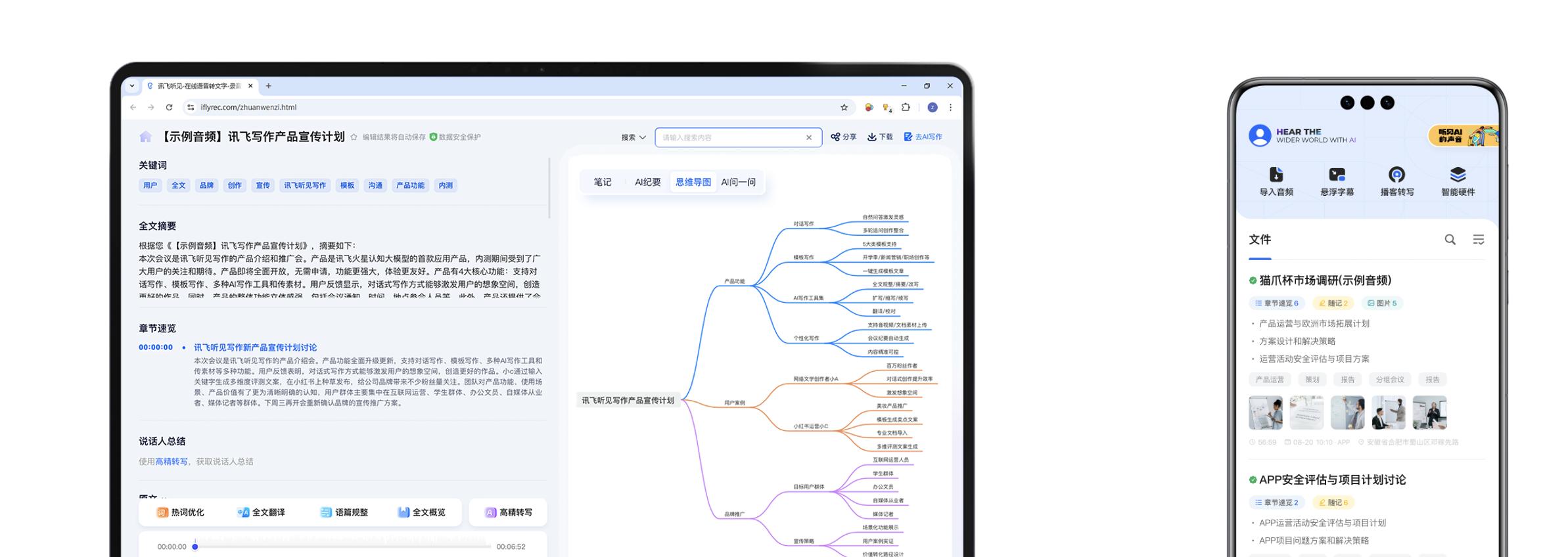Tap the user avatar on the phone app
1568x557 pixels.
(x=1260, y=135)
